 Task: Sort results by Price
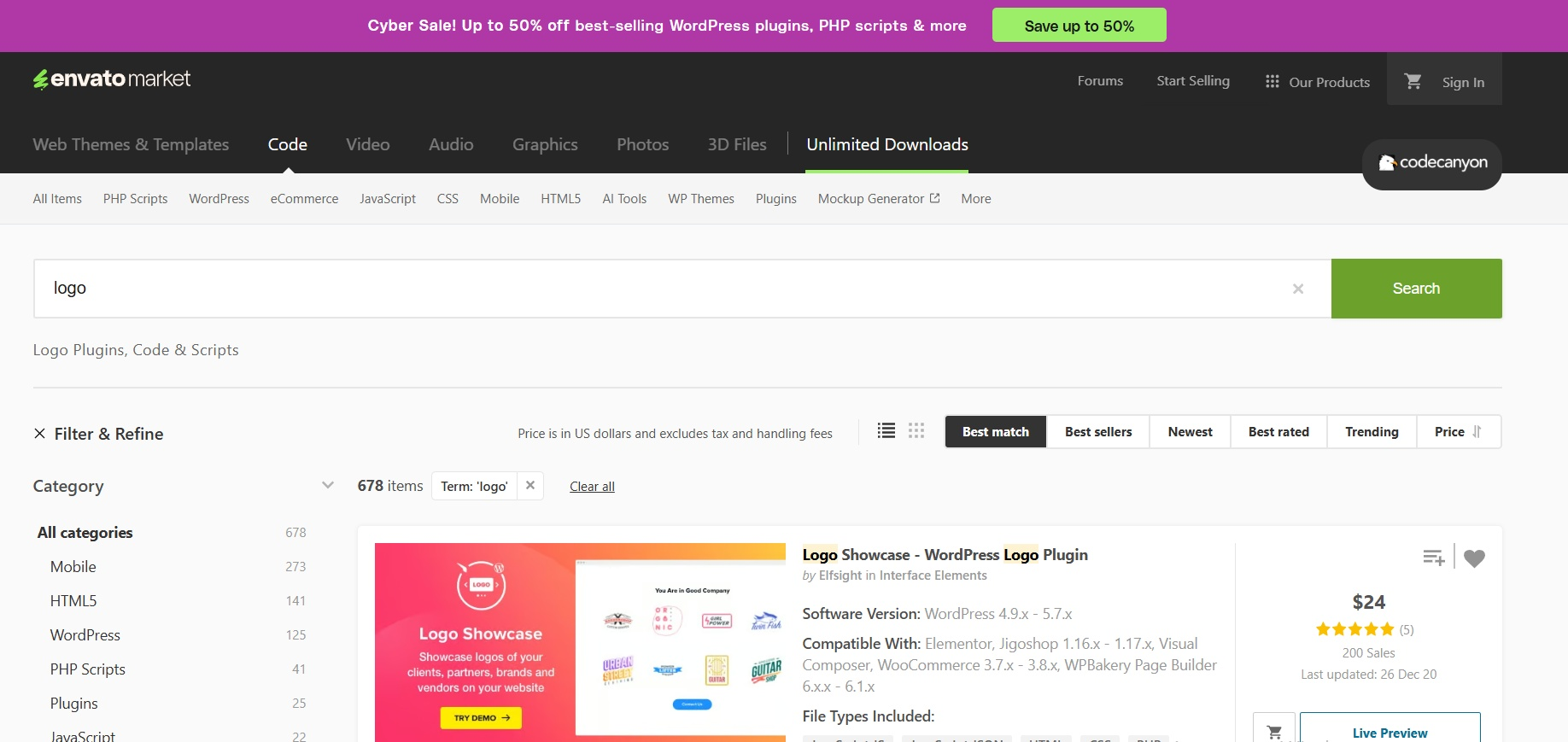point(1459,432)
